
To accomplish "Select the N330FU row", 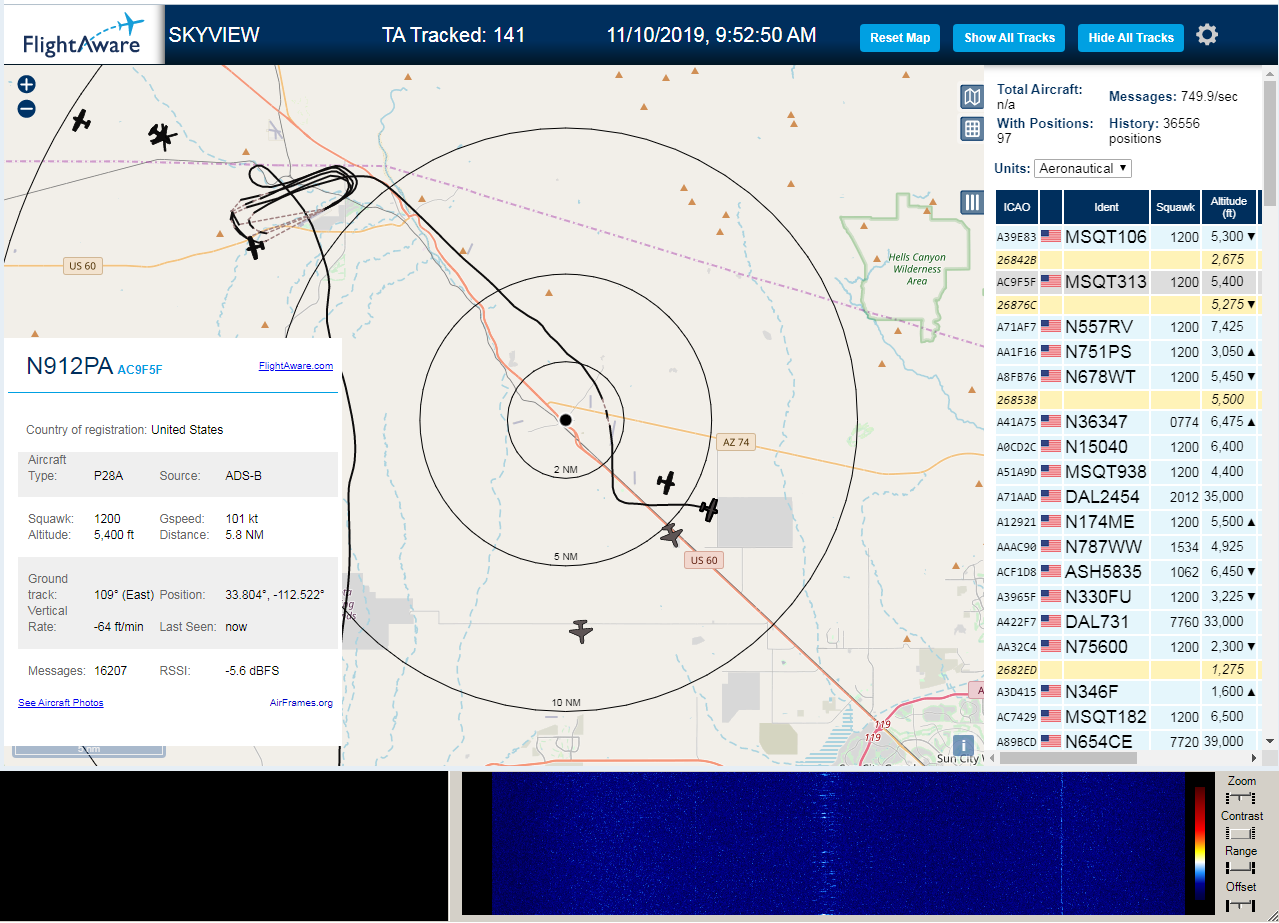I will [x=1127, y=597].
